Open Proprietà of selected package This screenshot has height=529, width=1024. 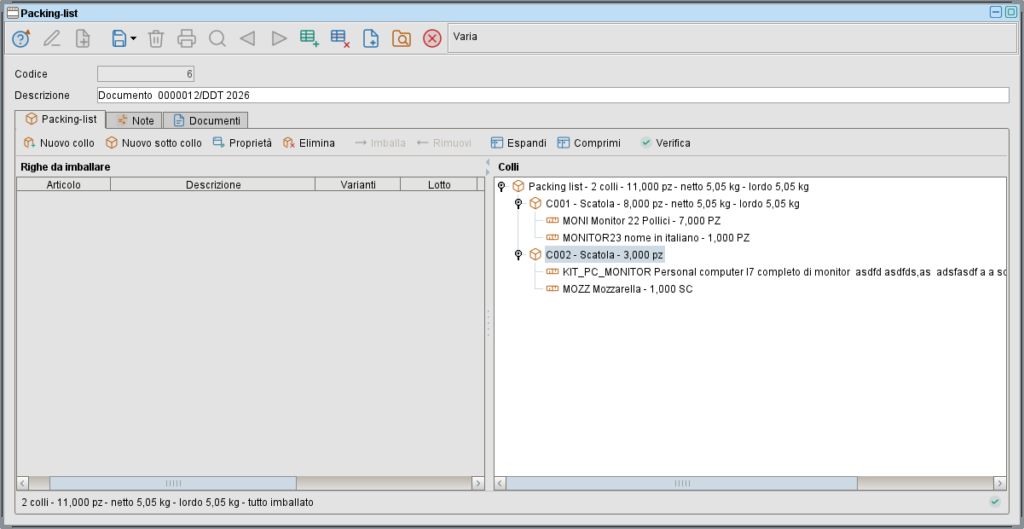click(242, 142)
